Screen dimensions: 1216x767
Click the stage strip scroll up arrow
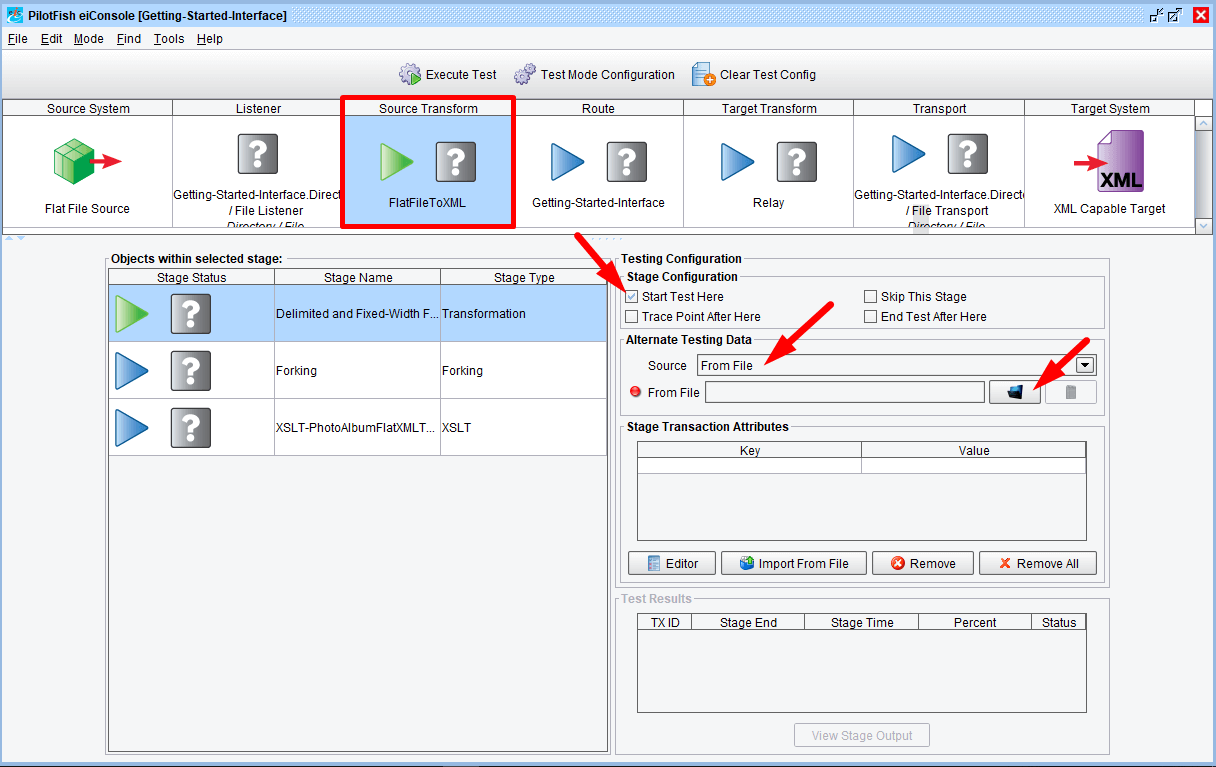click(1204, 124)
